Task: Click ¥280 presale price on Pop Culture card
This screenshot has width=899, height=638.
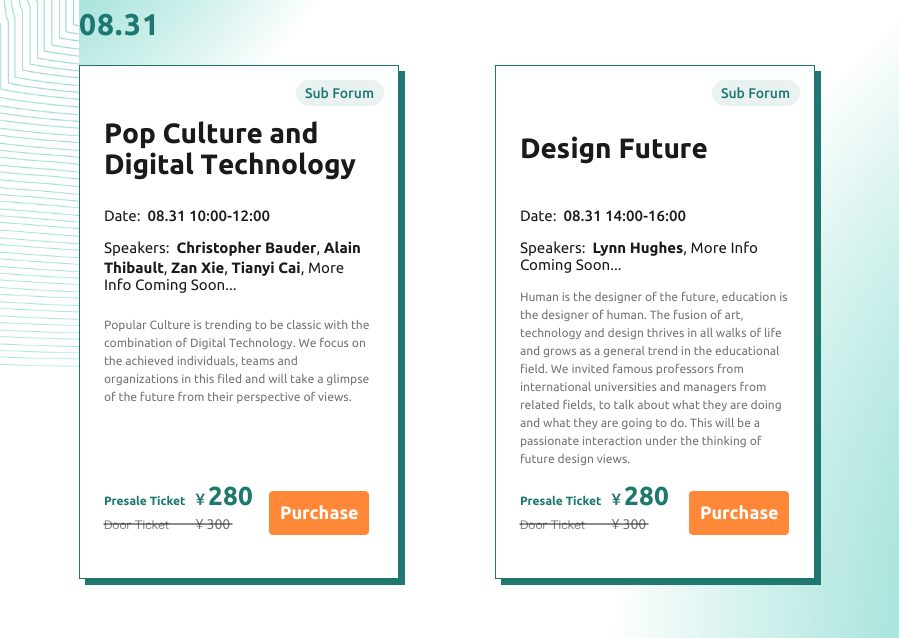Action: [x=224, y=497]
